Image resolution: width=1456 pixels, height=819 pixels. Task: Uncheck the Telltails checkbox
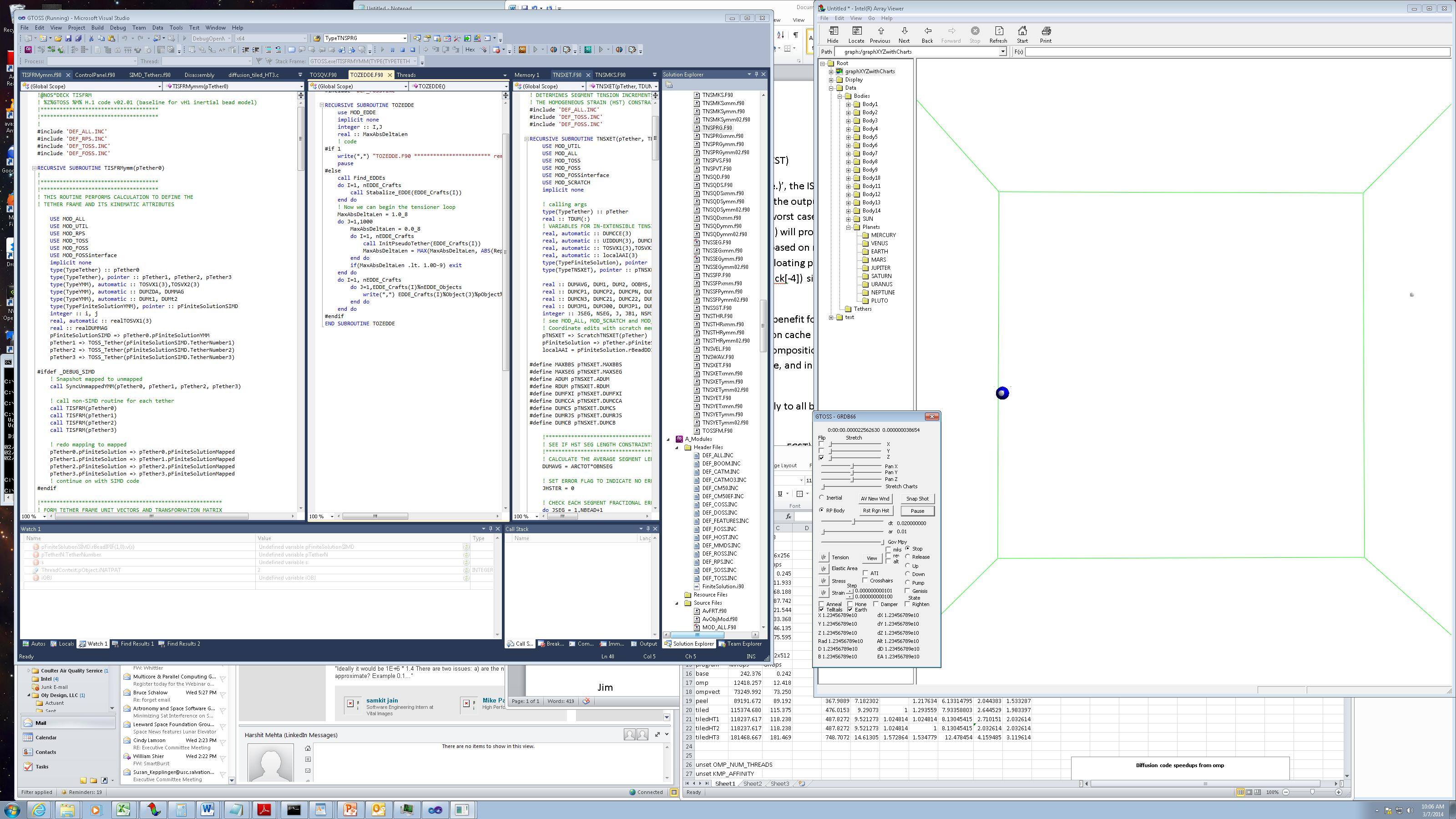pyautogui.click(x=821, y=609)
